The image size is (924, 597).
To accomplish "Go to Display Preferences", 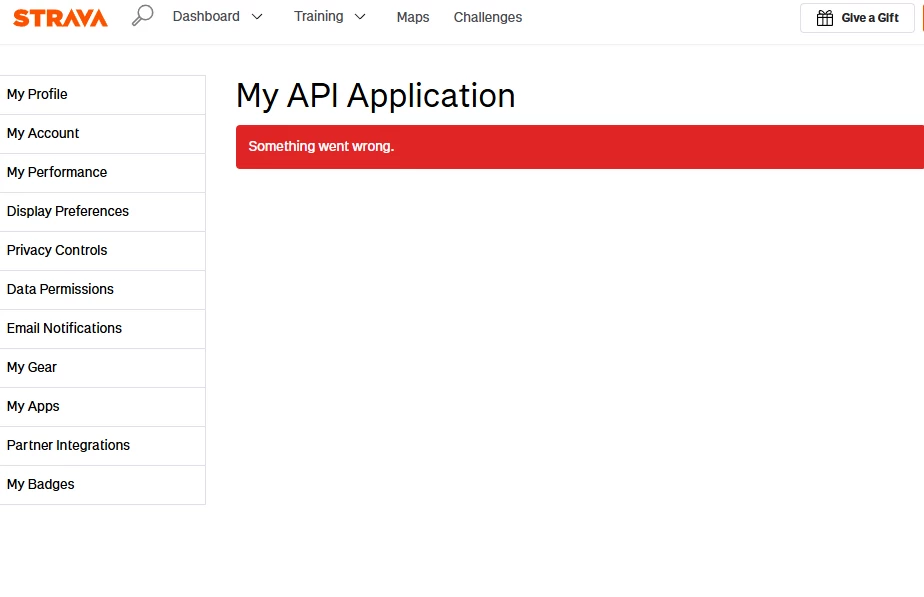I will (103, 212).
